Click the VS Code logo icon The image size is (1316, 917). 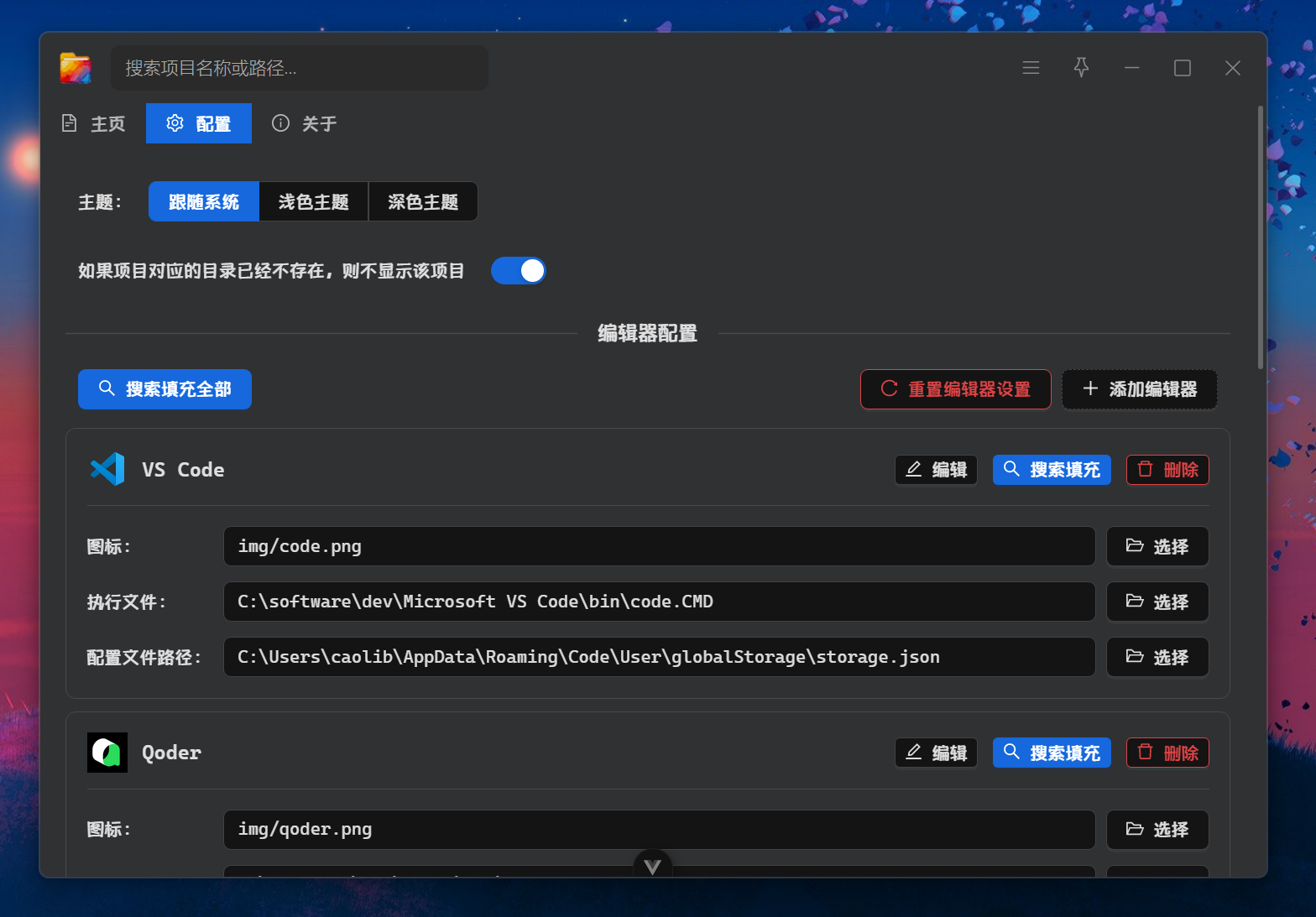point(107,469)
